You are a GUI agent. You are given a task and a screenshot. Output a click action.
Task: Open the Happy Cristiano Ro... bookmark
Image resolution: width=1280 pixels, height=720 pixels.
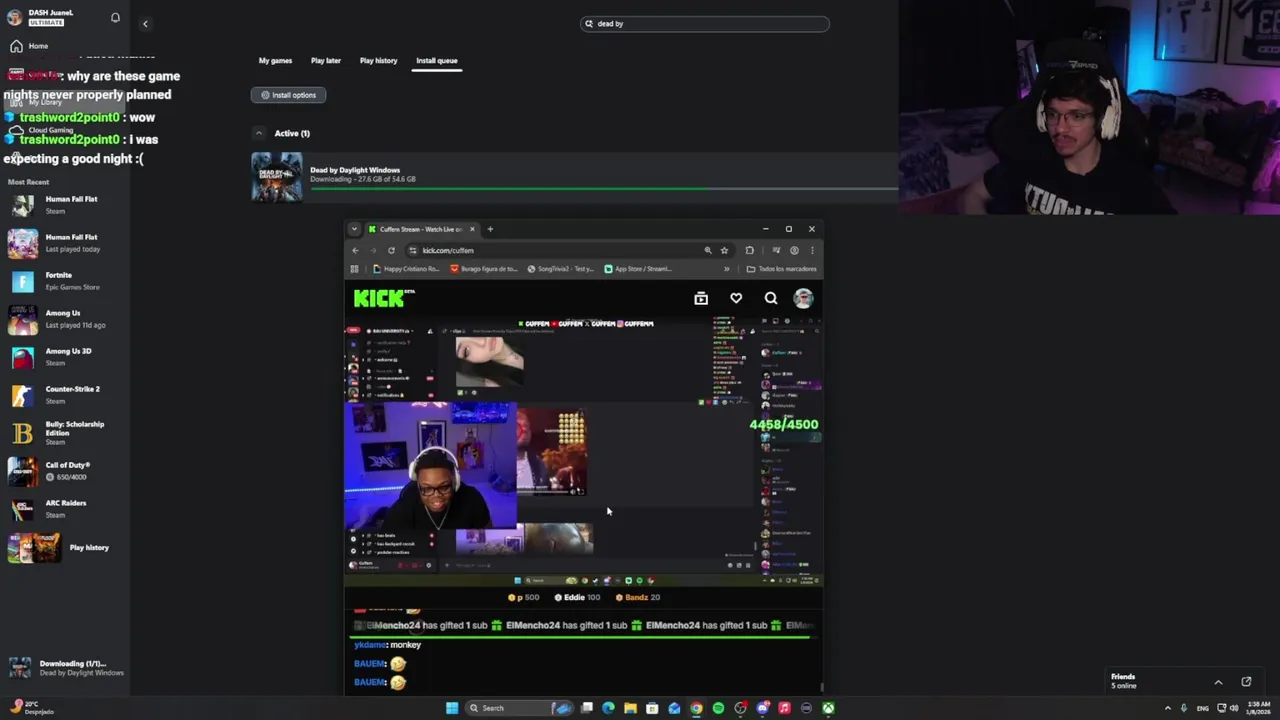click(x=406, y=269)
